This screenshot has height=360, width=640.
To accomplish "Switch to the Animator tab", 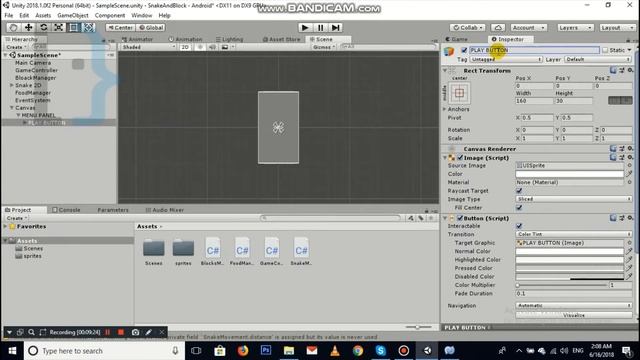I will tap(137, 39).
